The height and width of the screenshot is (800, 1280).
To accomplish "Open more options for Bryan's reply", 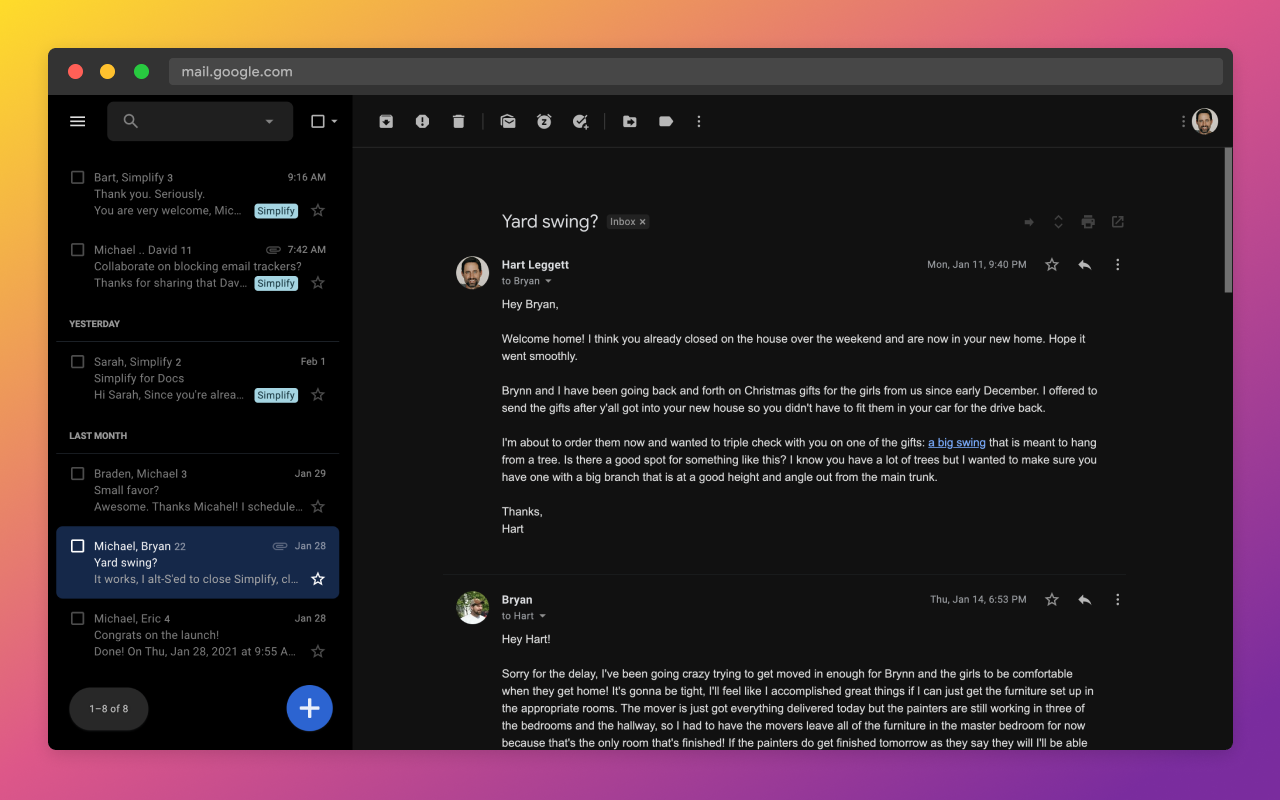I will pyautogui.click(x=1117, y=599).
